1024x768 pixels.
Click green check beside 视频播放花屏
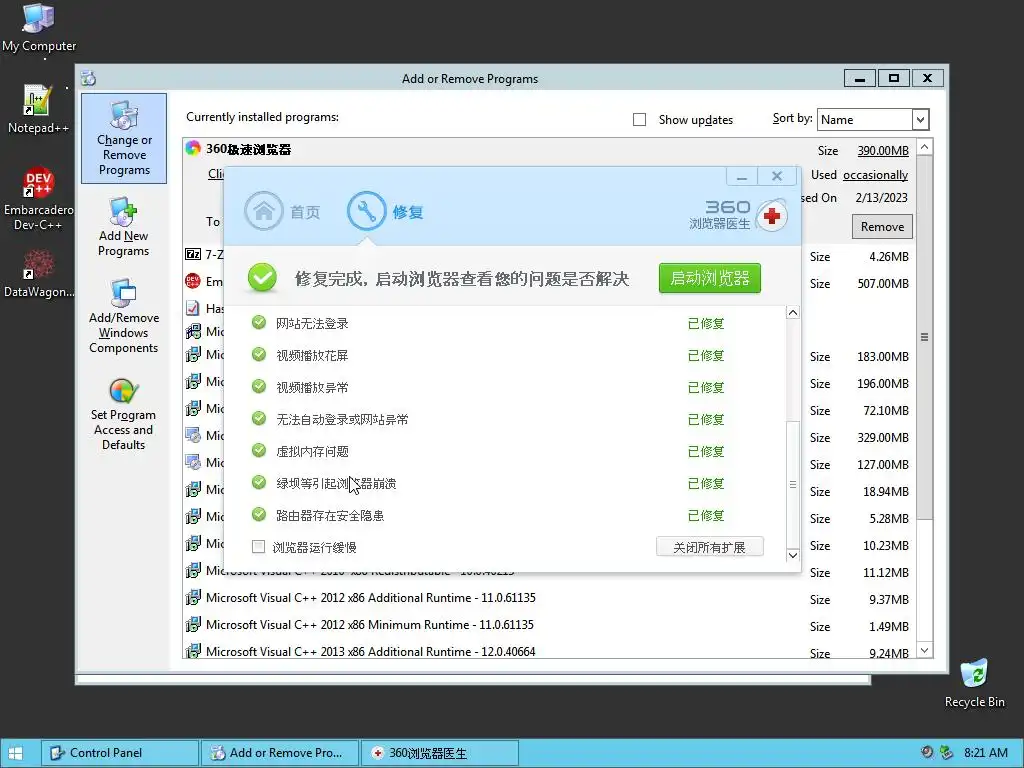pos(259,354)
